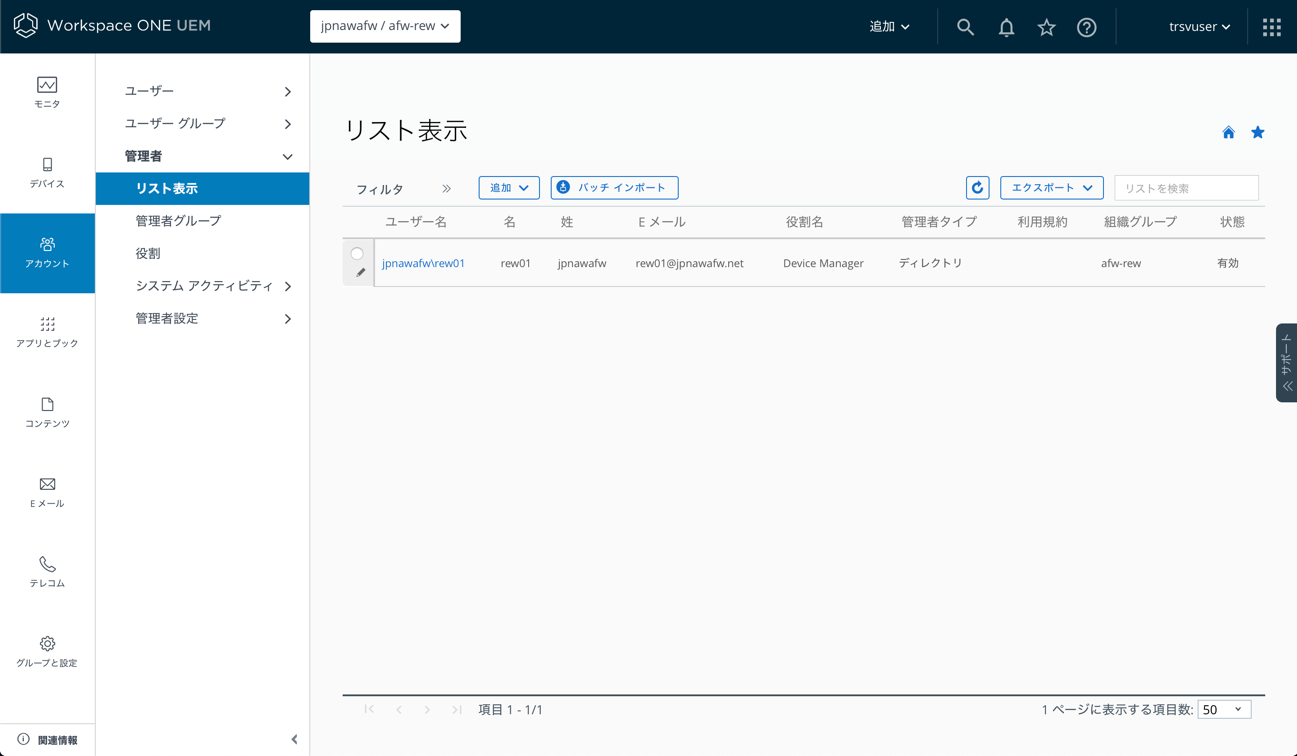Sort by ユーザー名 column header
The image size is (1297, 756).
click(416, 222)
